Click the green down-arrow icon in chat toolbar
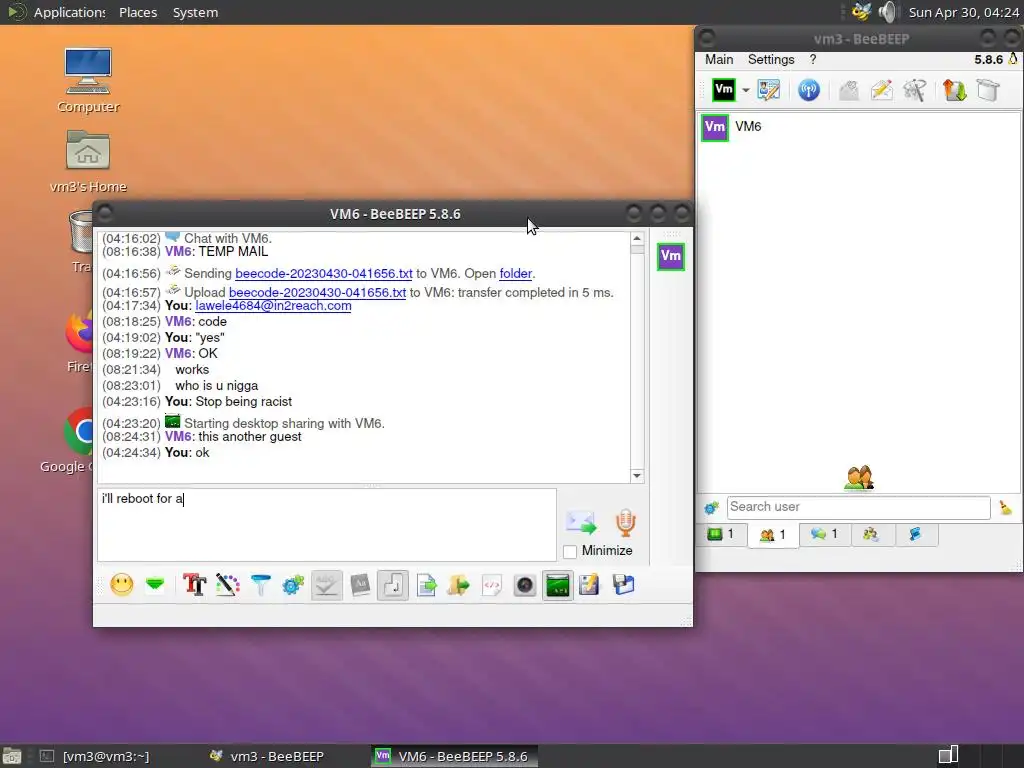 pos(155,584)
